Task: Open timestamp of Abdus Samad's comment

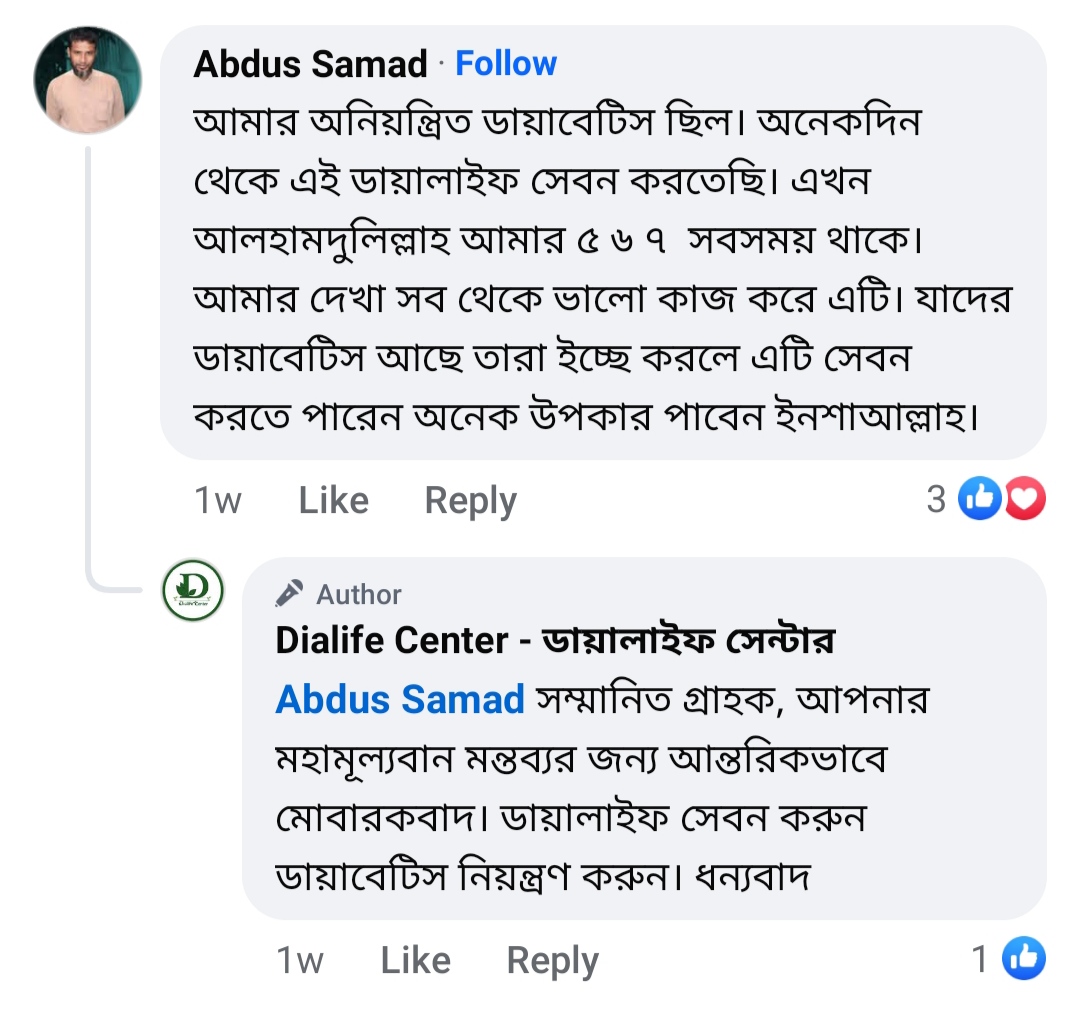Action: tap(217, 500)
